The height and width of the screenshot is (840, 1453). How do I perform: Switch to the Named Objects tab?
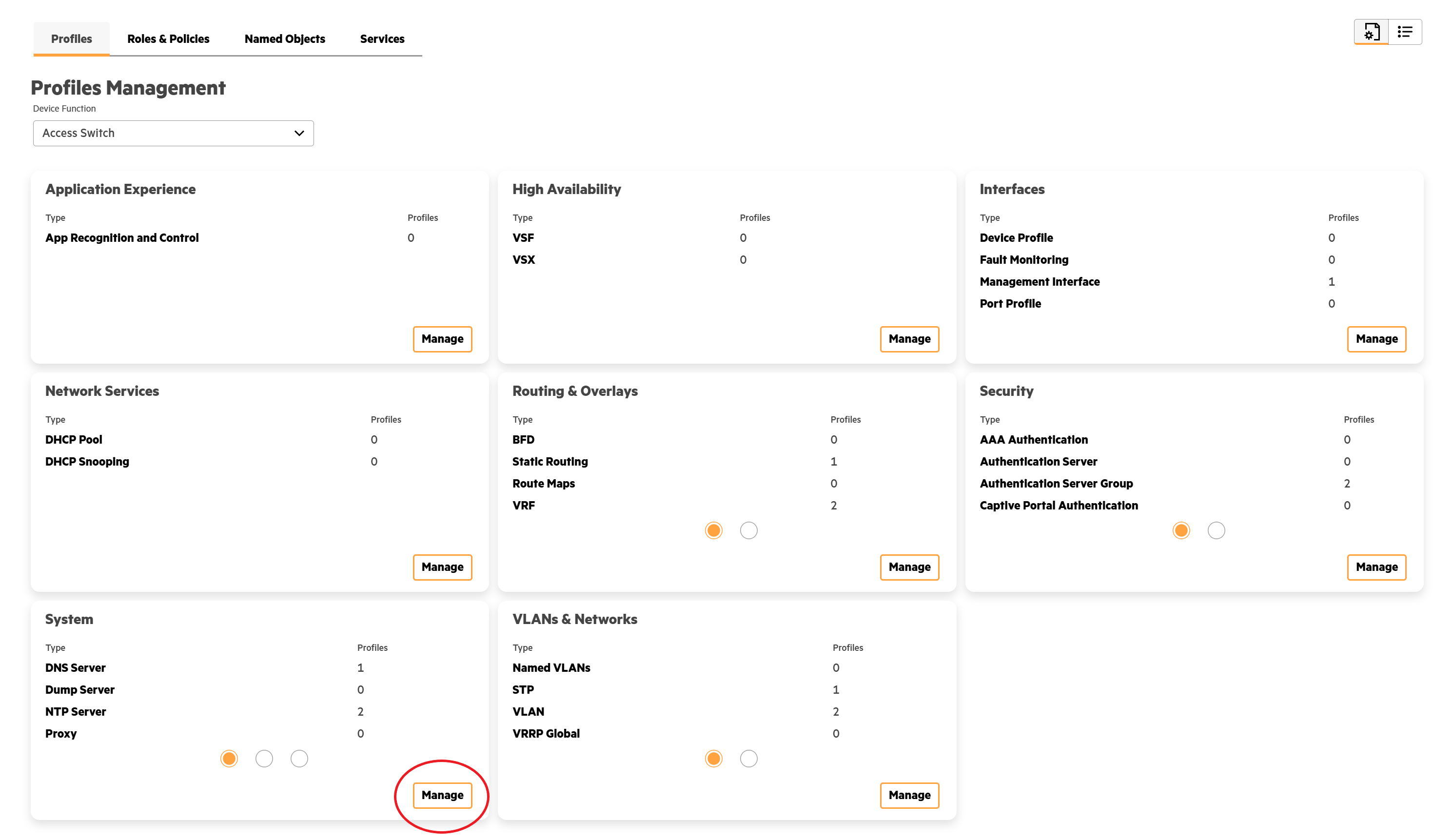pyautogui.click(x=284, y=39)
